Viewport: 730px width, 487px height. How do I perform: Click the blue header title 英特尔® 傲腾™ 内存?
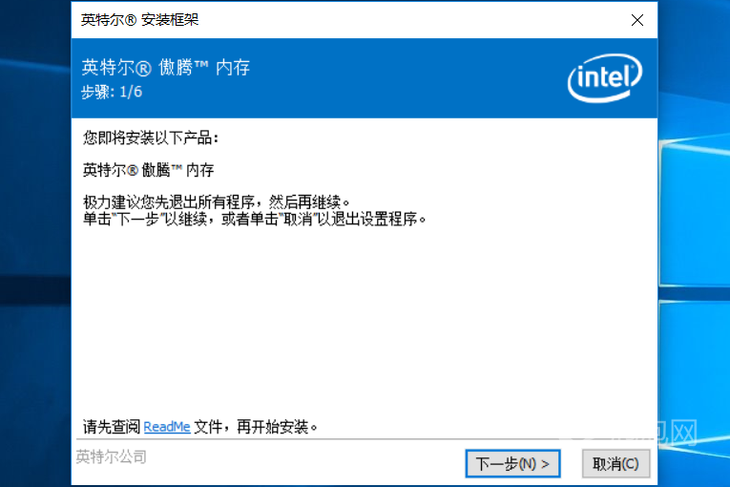tap(166, 68)
